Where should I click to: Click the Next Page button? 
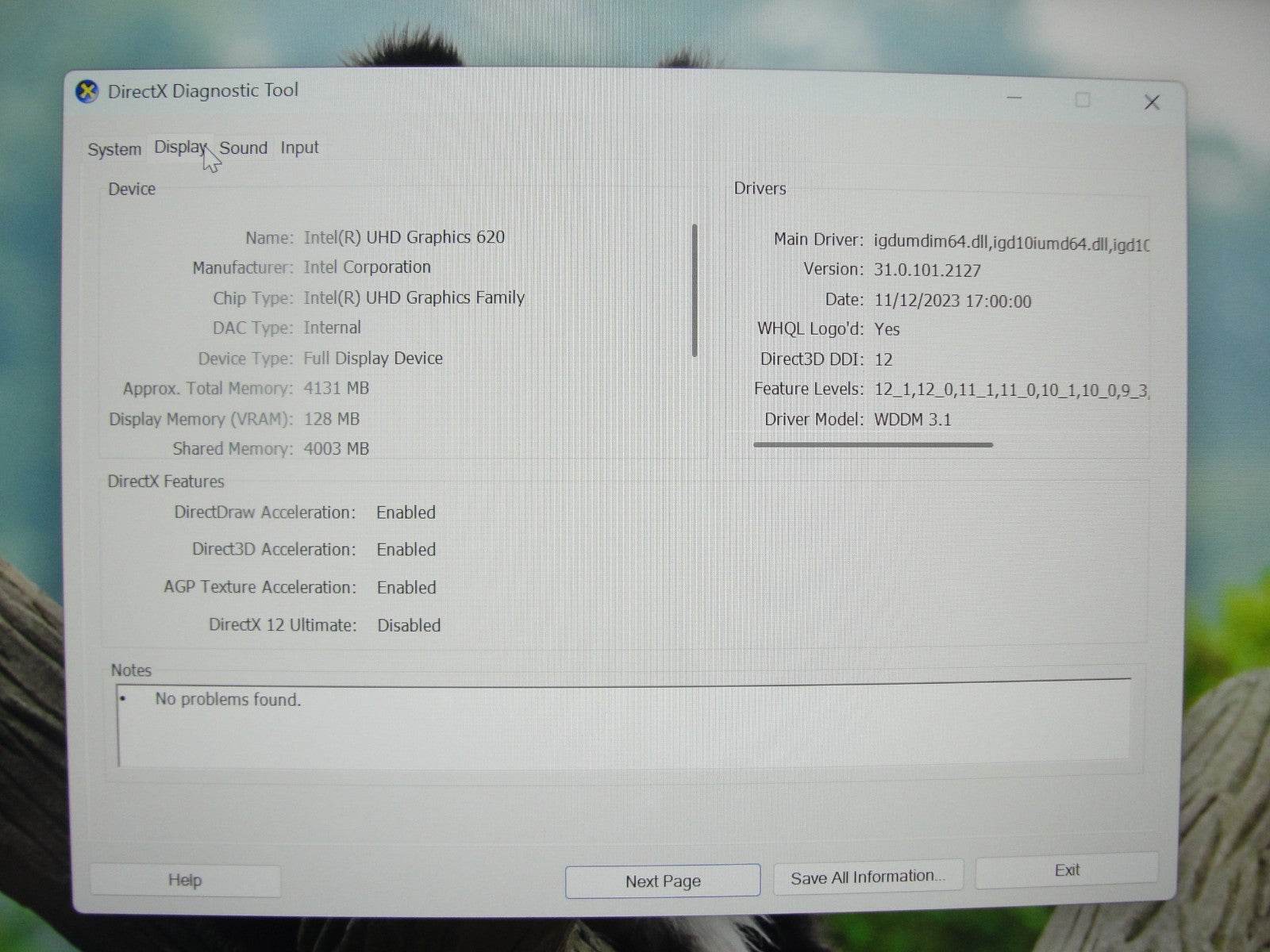662,881
